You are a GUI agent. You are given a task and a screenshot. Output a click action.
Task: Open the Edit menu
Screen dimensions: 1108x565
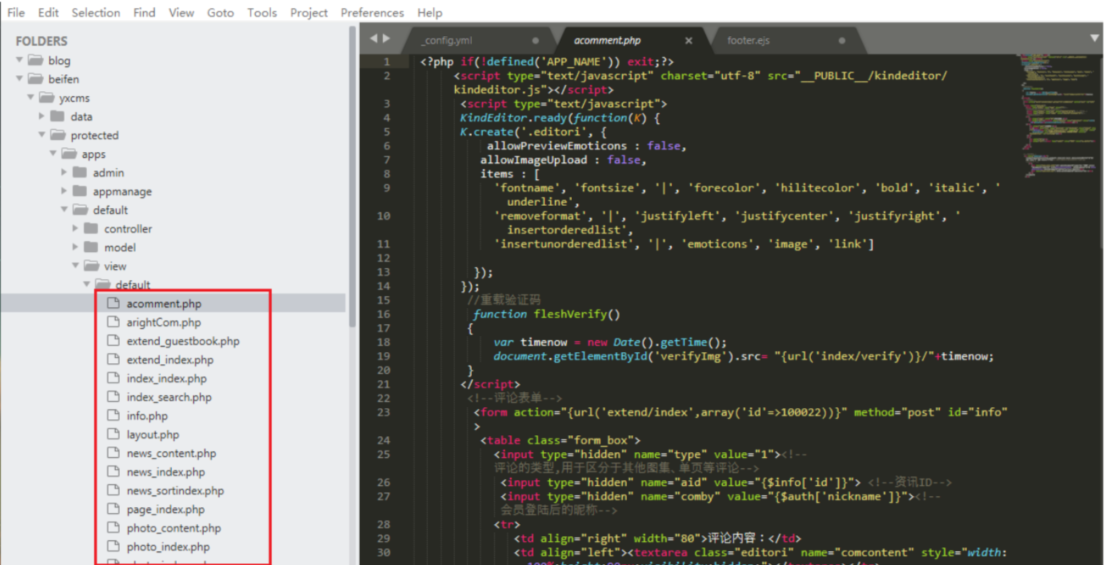[48, 13]
